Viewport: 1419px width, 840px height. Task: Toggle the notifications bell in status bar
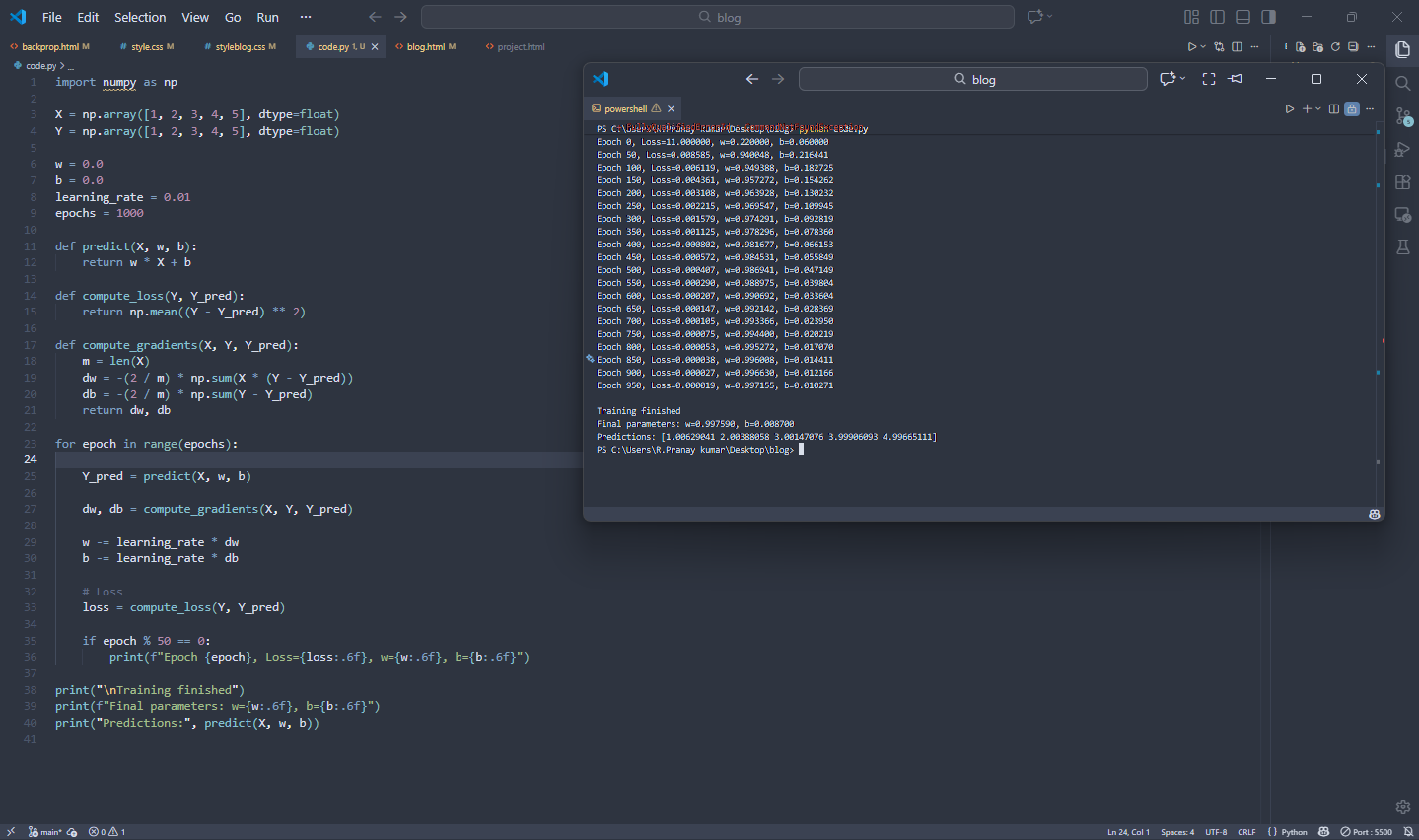tap(1407, 832)
